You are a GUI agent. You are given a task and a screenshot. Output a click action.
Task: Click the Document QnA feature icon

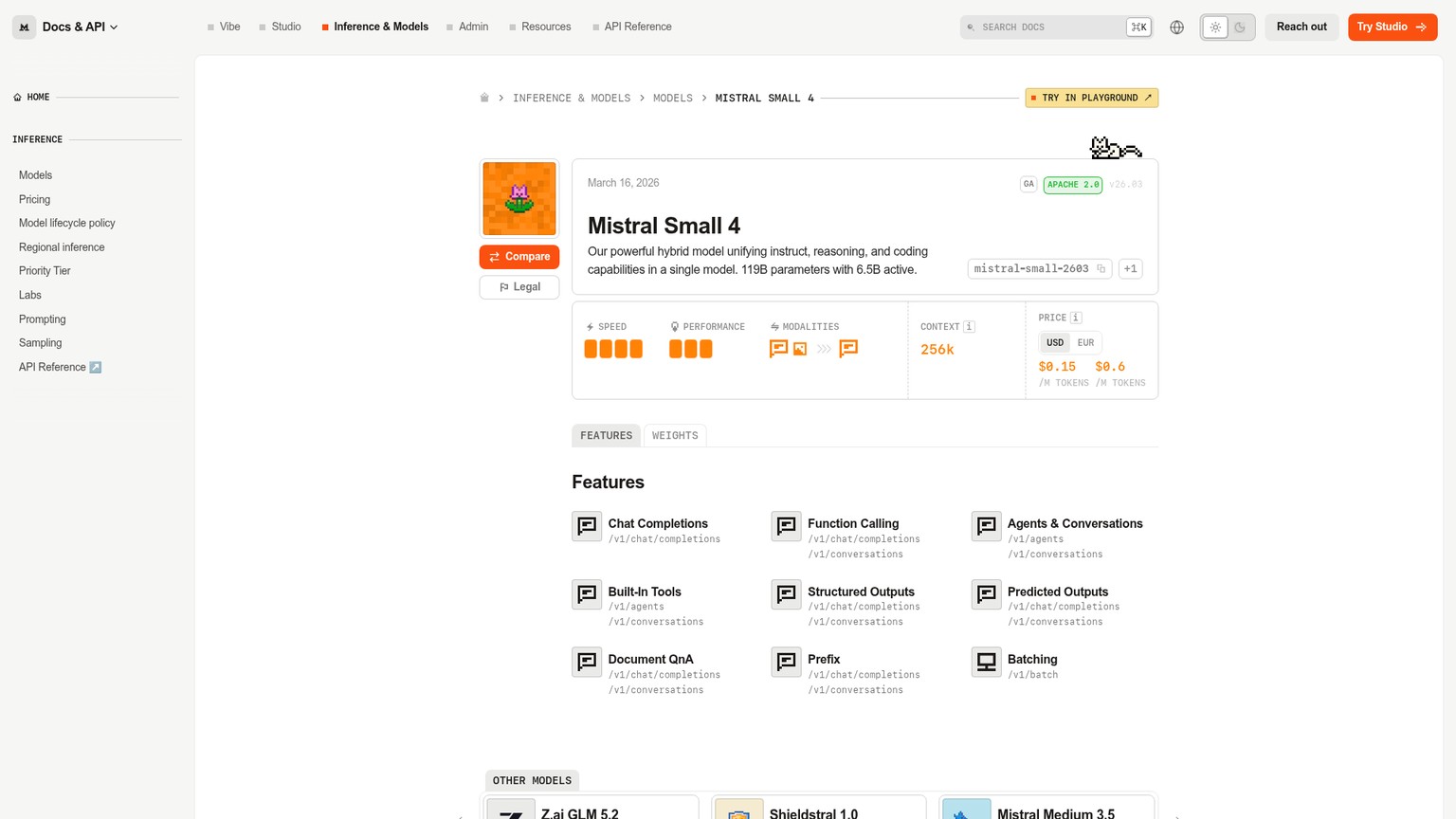[x=587, y=662]
